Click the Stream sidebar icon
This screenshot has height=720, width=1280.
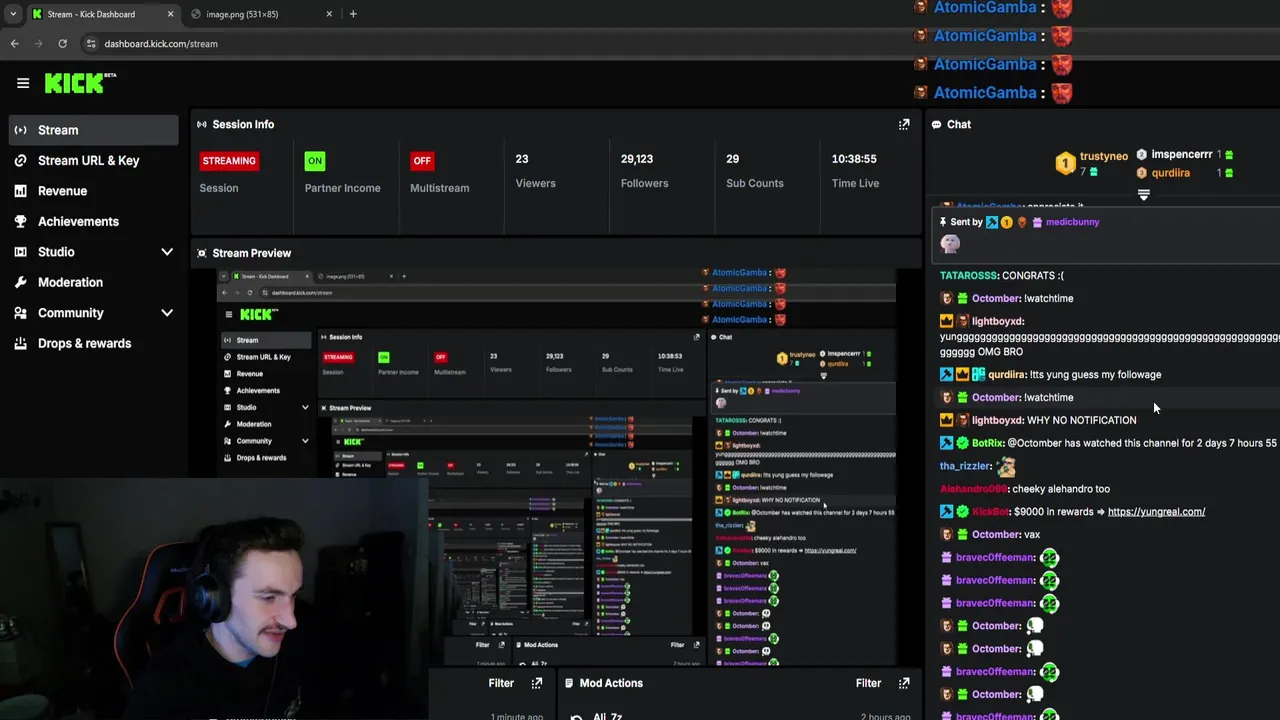click(x=21, y=130)
